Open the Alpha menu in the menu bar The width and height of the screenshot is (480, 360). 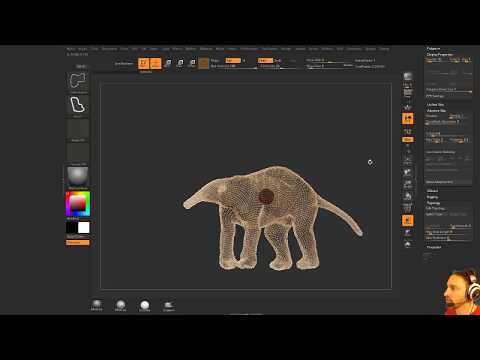pos(71,49)
